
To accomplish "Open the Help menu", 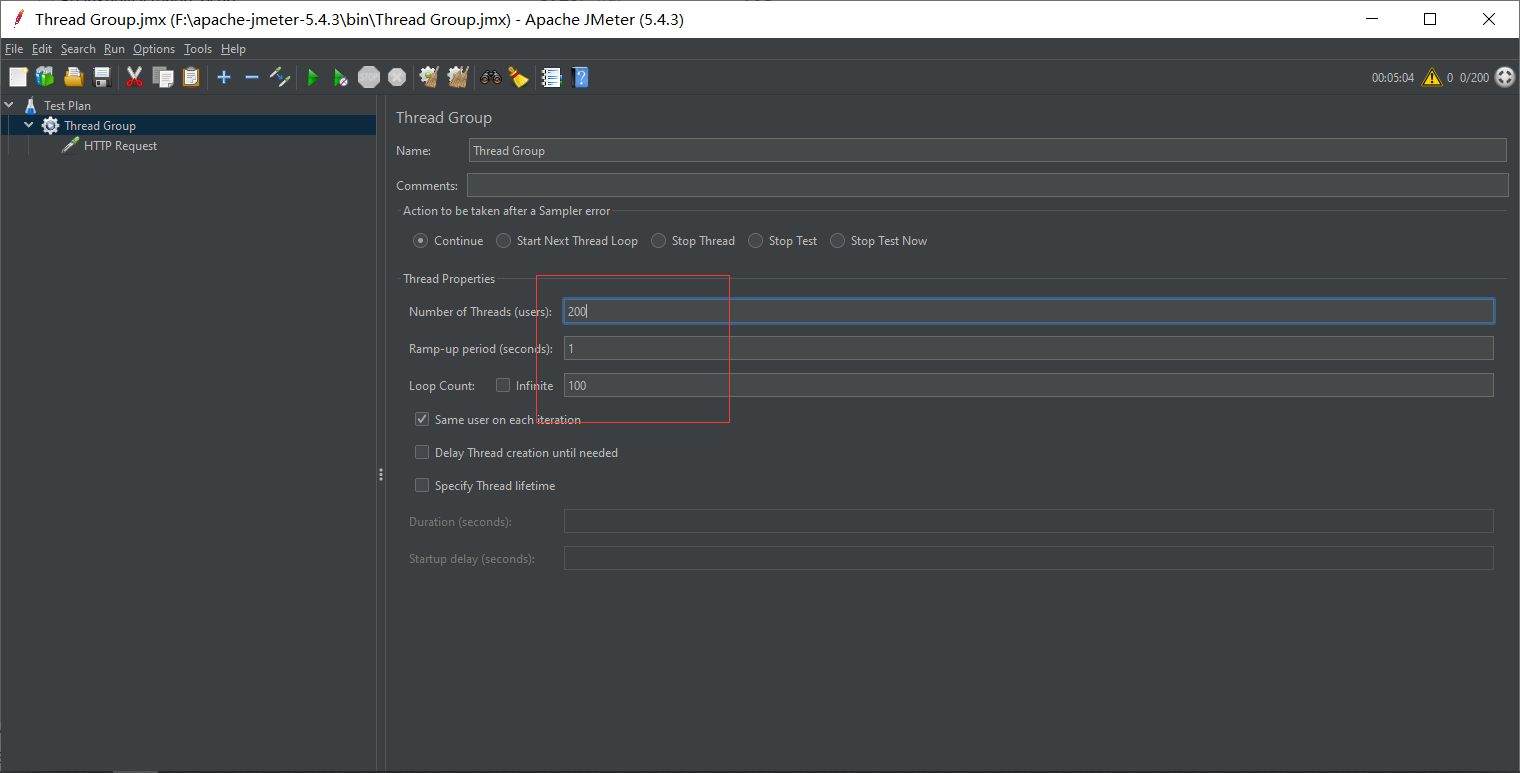I will pos(233,49).
